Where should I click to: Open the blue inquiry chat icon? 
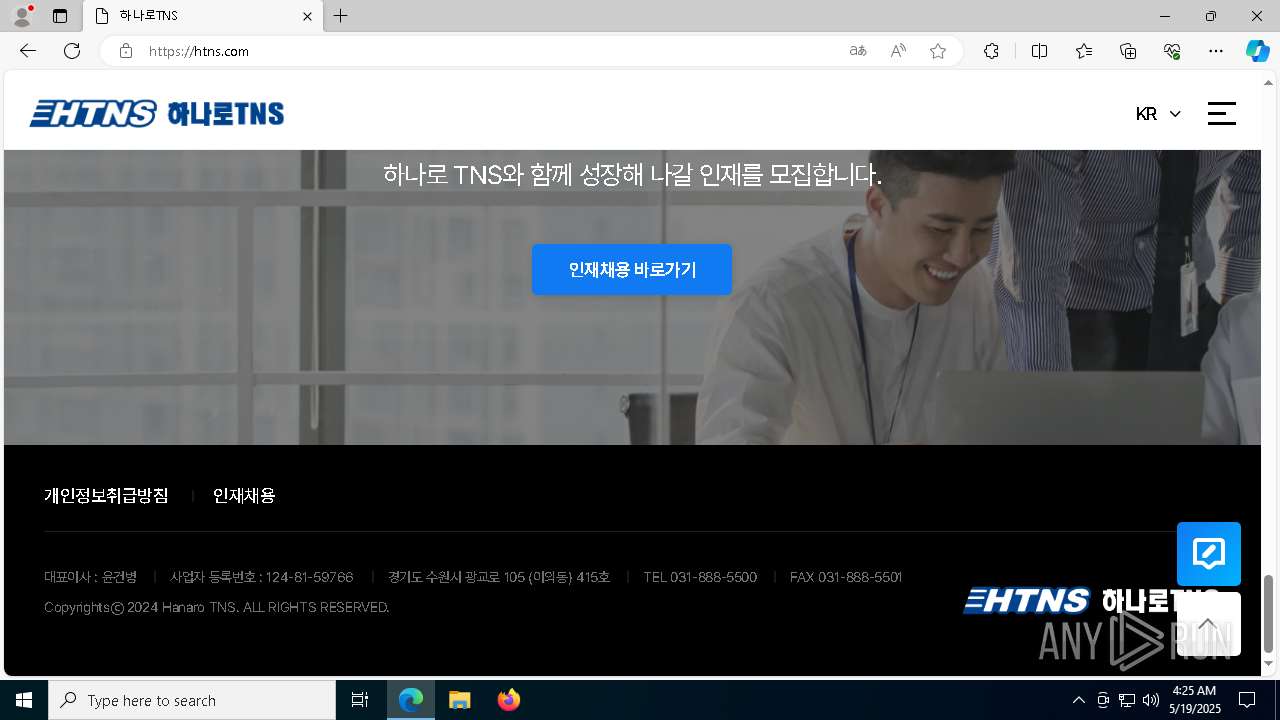(1209, 554)
